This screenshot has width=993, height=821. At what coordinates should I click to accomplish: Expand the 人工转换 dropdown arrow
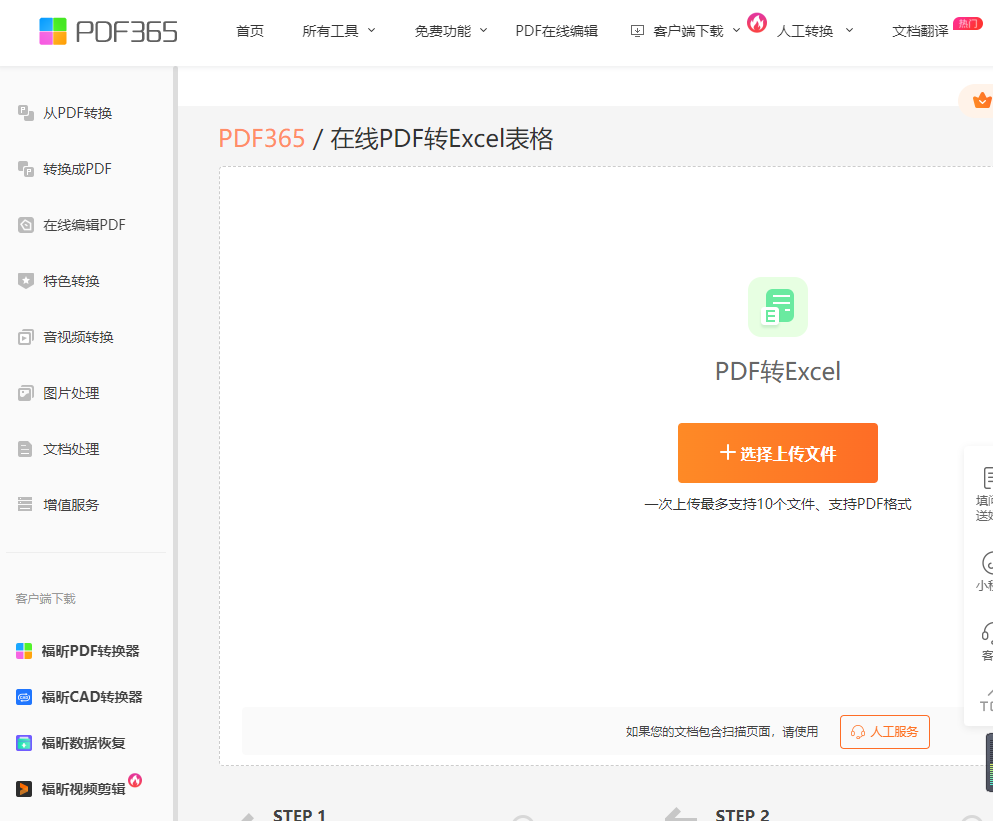(x=849, y=30)
